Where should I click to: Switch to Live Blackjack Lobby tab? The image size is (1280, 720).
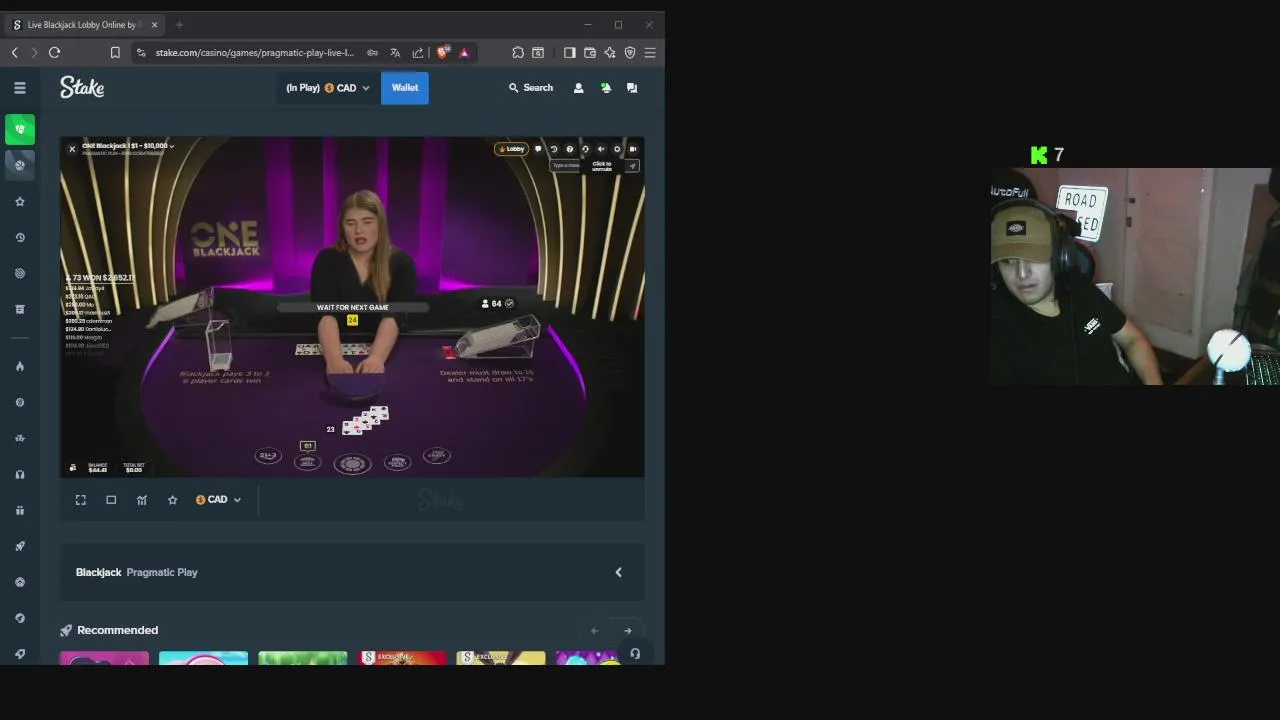pyautogui.click(x=83, y=25)
